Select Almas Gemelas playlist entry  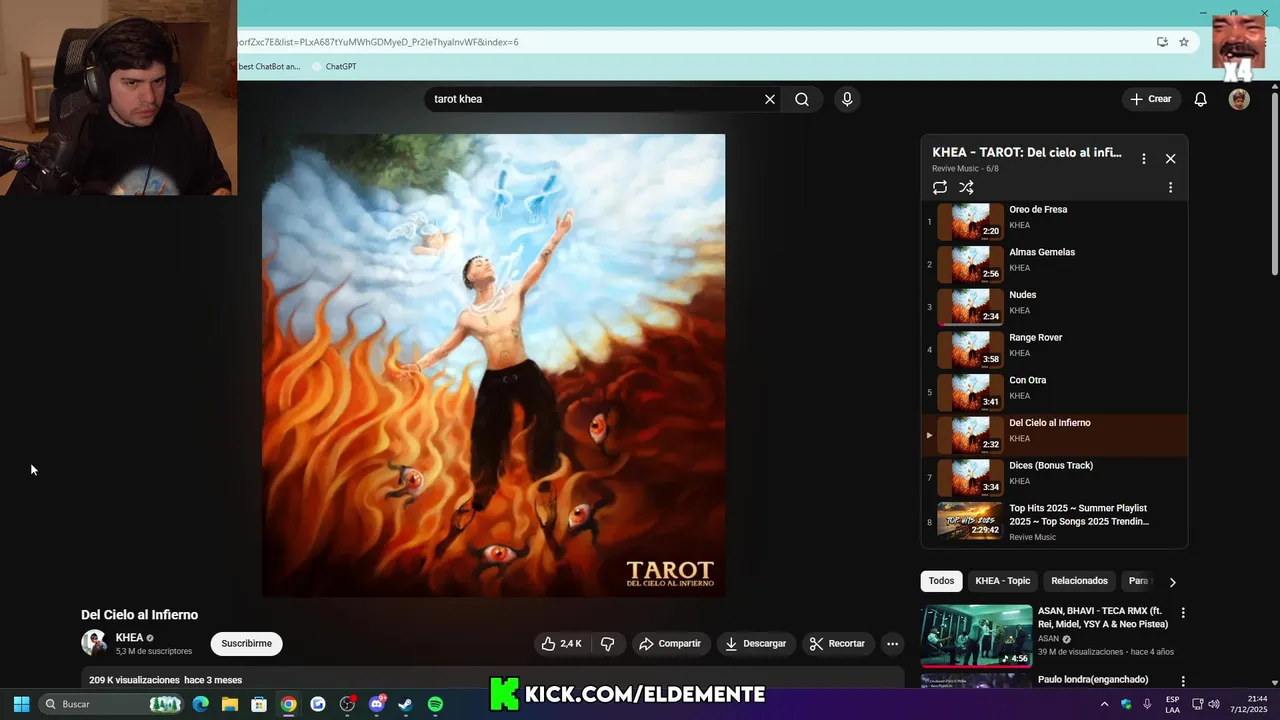(1054, 265)
